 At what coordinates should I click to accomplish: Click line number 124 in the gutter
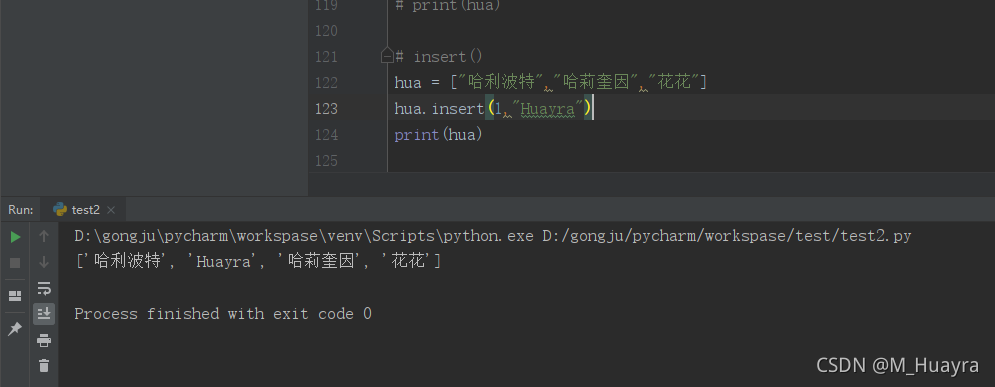[x=326, y=134]
